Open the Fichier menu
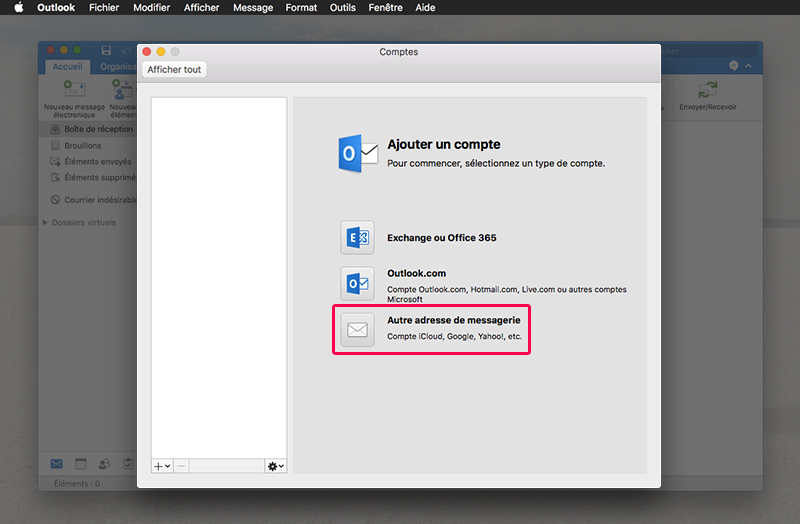Screen dimensions: 800x524 coord(104,8)
